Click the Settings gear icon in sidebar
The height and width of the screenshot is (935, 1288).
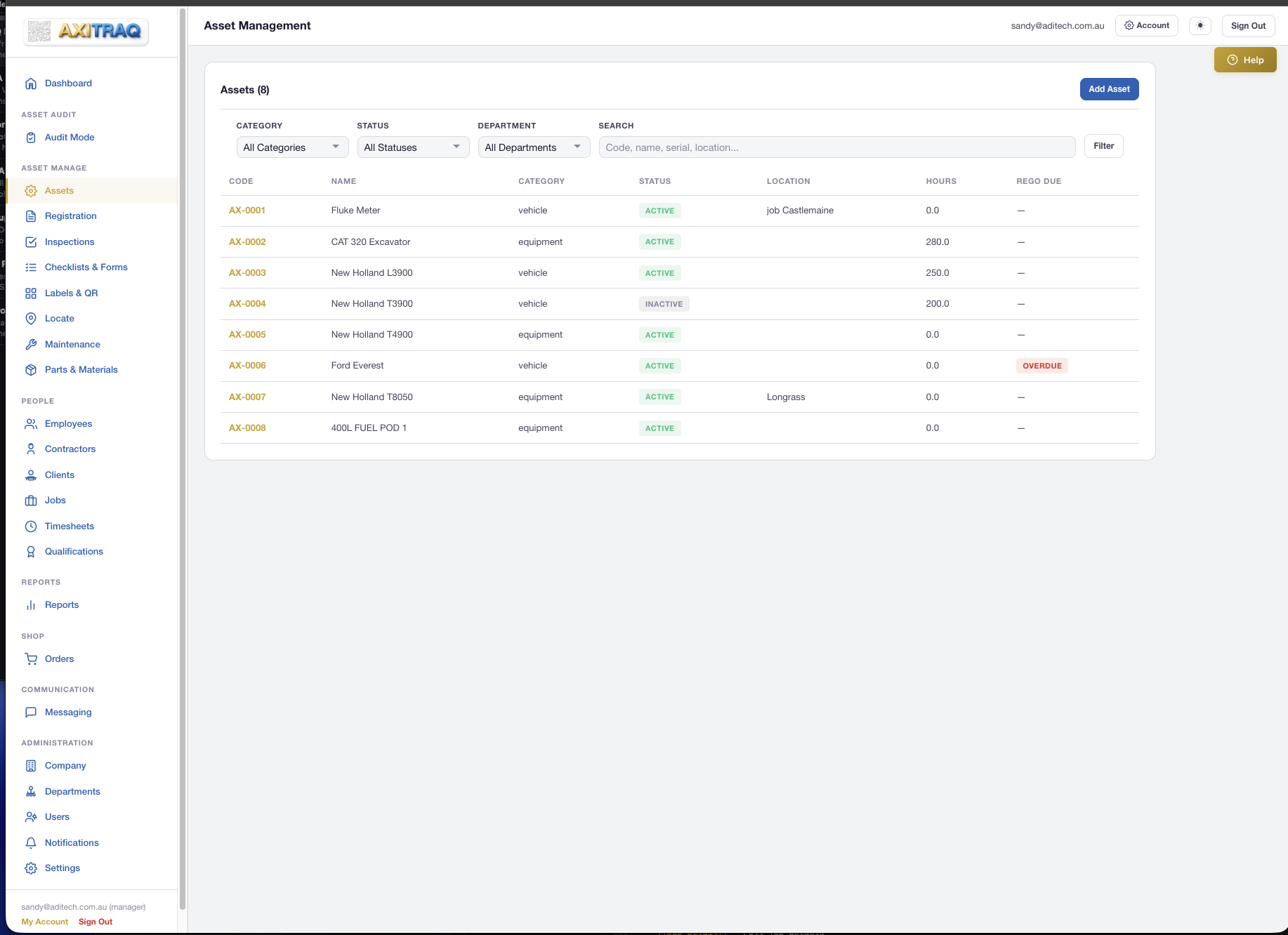[31, 868]
